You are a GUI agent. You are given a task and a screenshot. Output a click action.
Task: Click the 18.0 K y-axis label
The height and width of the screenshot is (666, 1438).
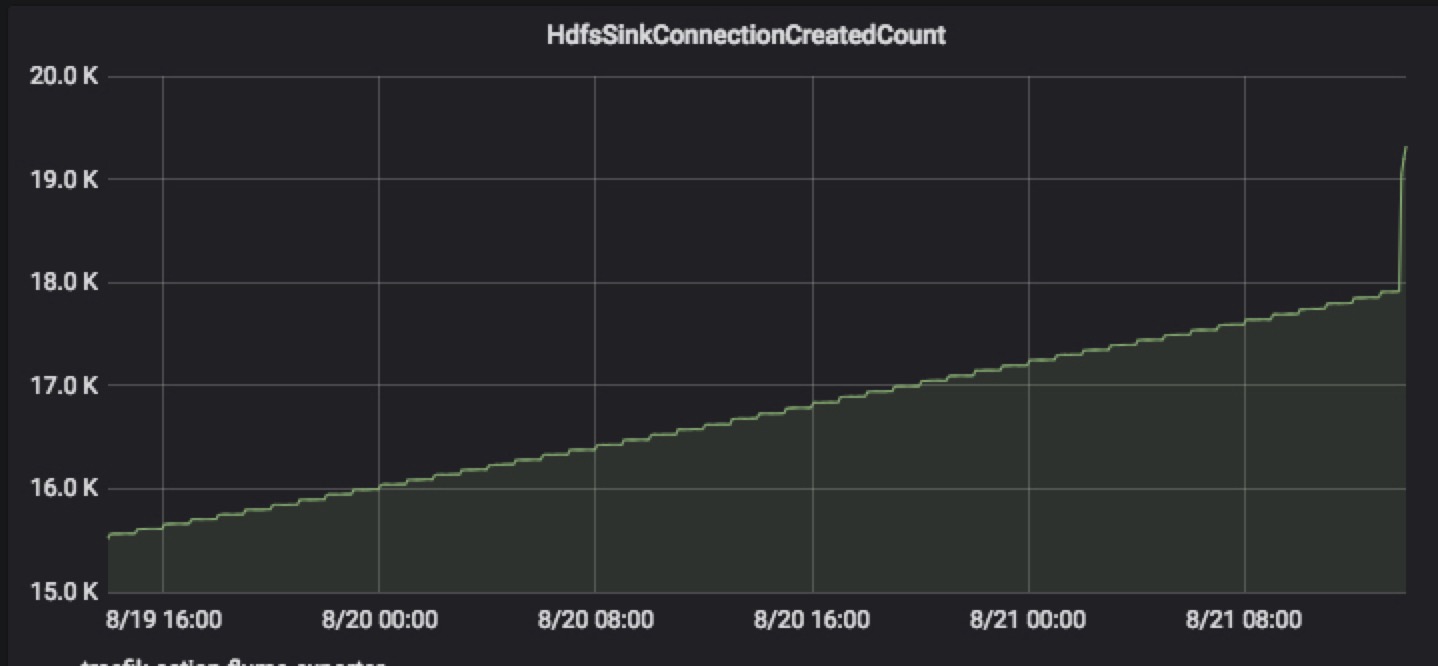click(x=64, y=283)
